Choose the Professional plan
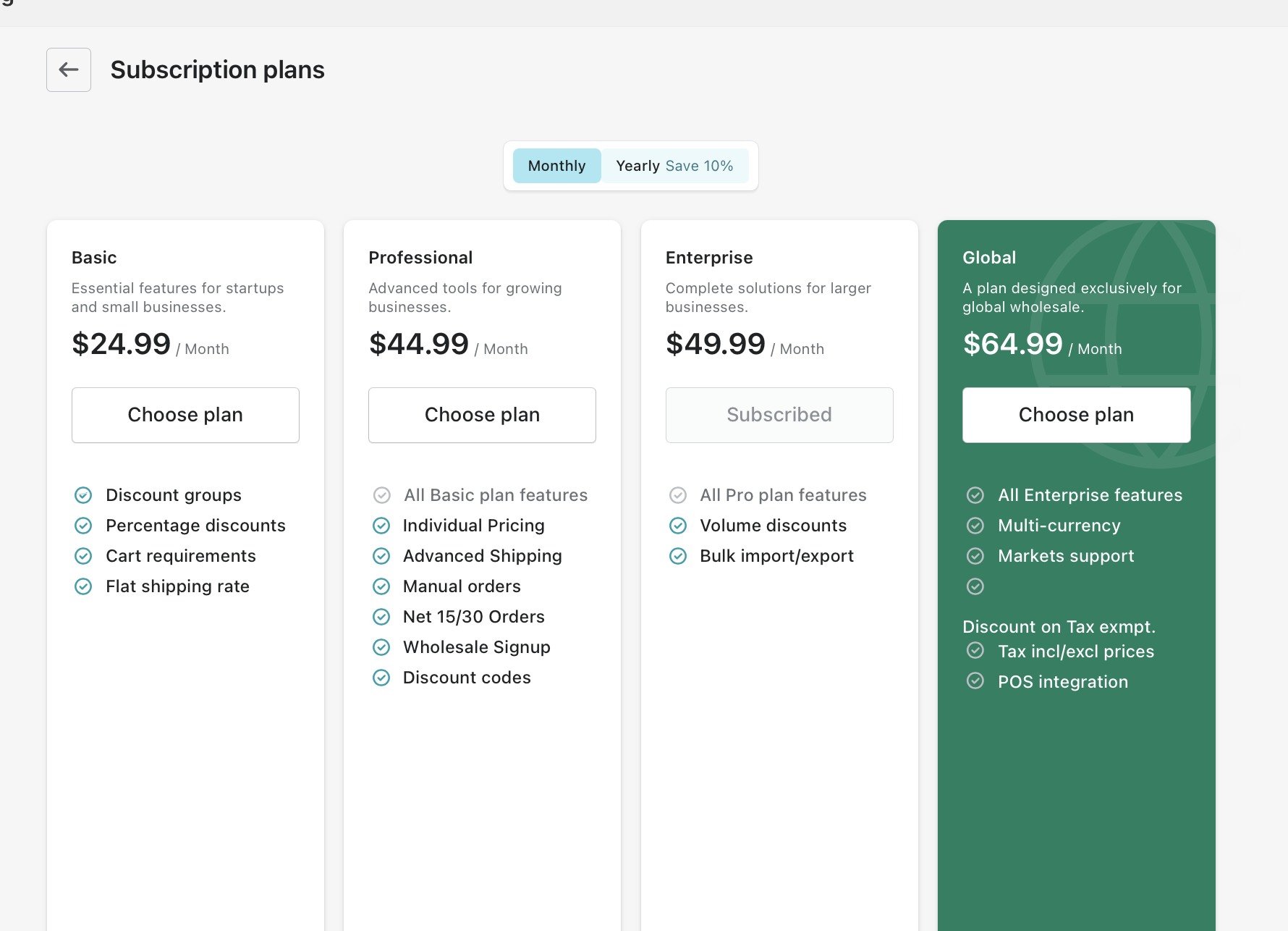The width and height of the screenshot is (1288, 931). 482,415
